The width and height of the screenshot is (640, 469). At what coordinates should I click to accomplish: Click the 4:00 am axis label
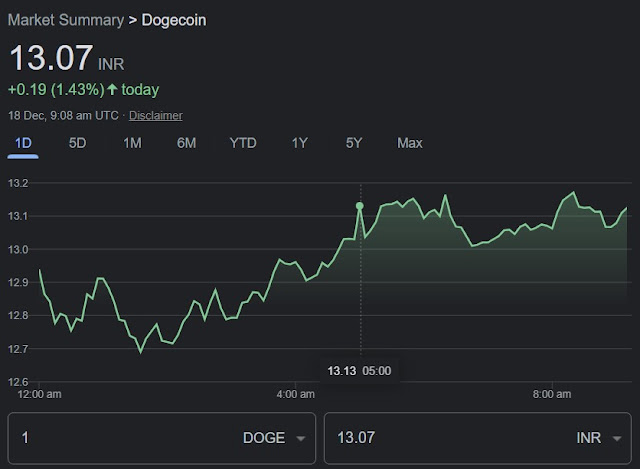(x=296, y=394)
